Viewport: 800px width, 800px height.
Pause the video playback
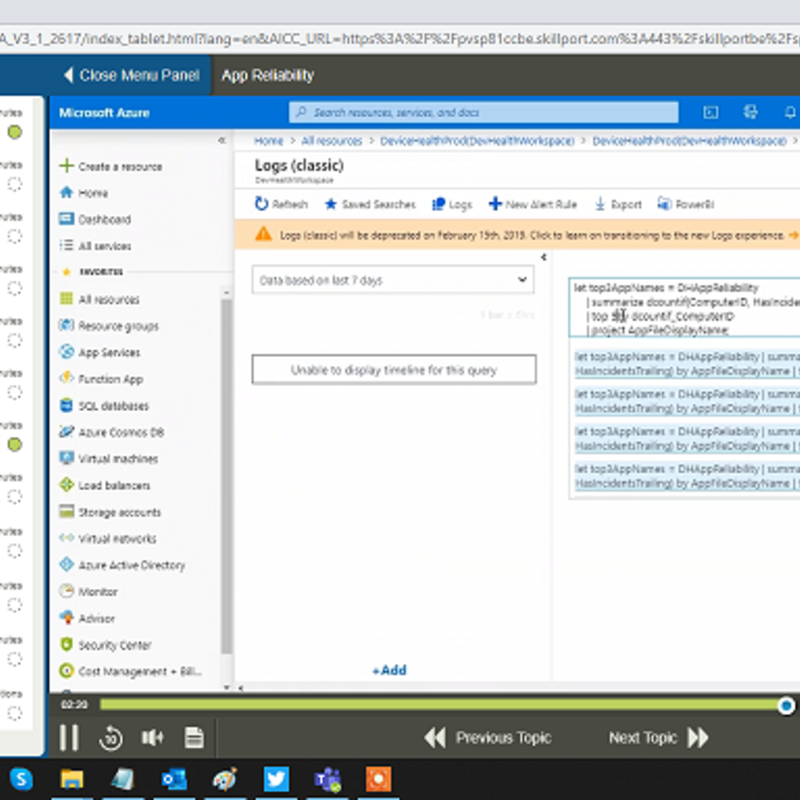click(x=68, y=738)
